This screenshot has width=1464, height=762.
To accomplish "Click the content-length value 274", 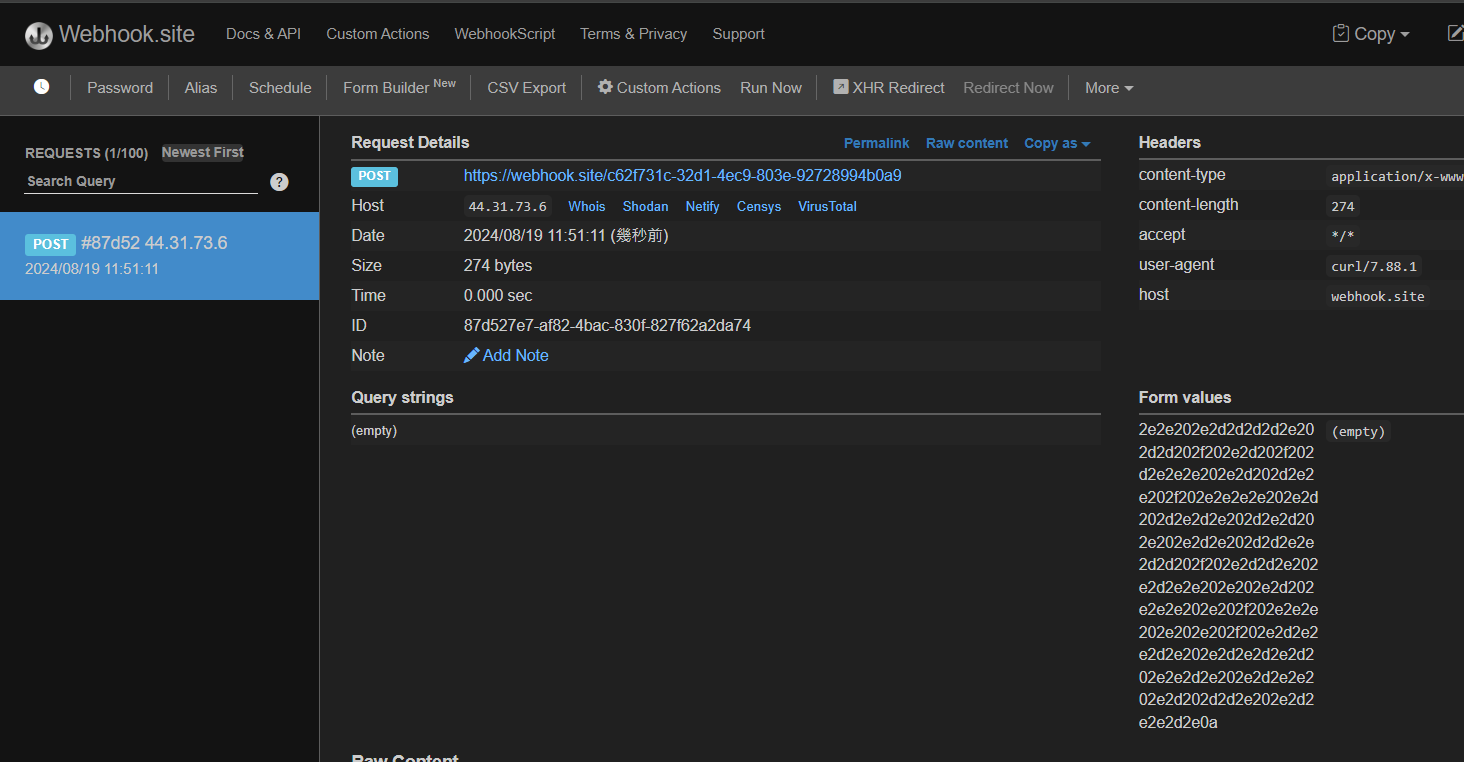I will tap(1343, 206).
